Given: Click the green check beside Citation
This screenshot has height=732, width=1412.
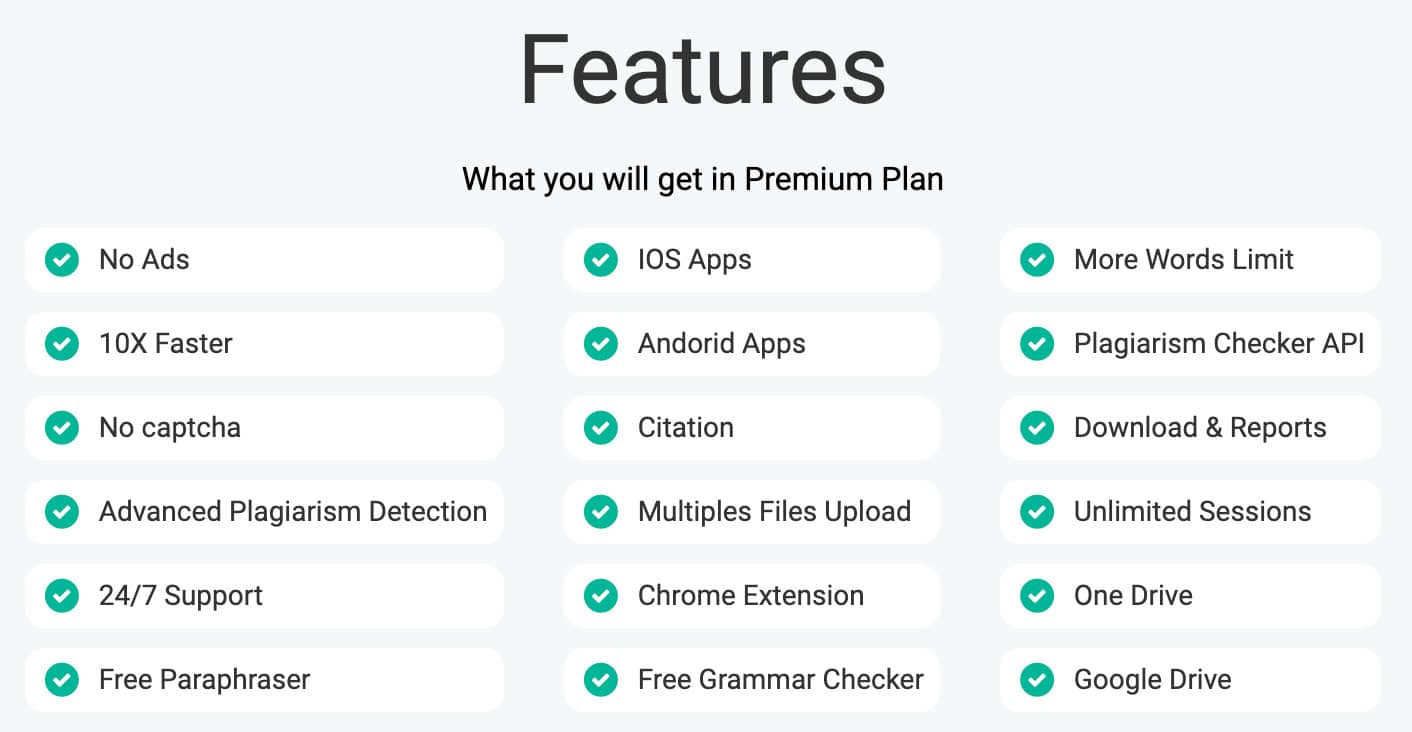Looking at the screenshot, I should click(x=601, y=428).
